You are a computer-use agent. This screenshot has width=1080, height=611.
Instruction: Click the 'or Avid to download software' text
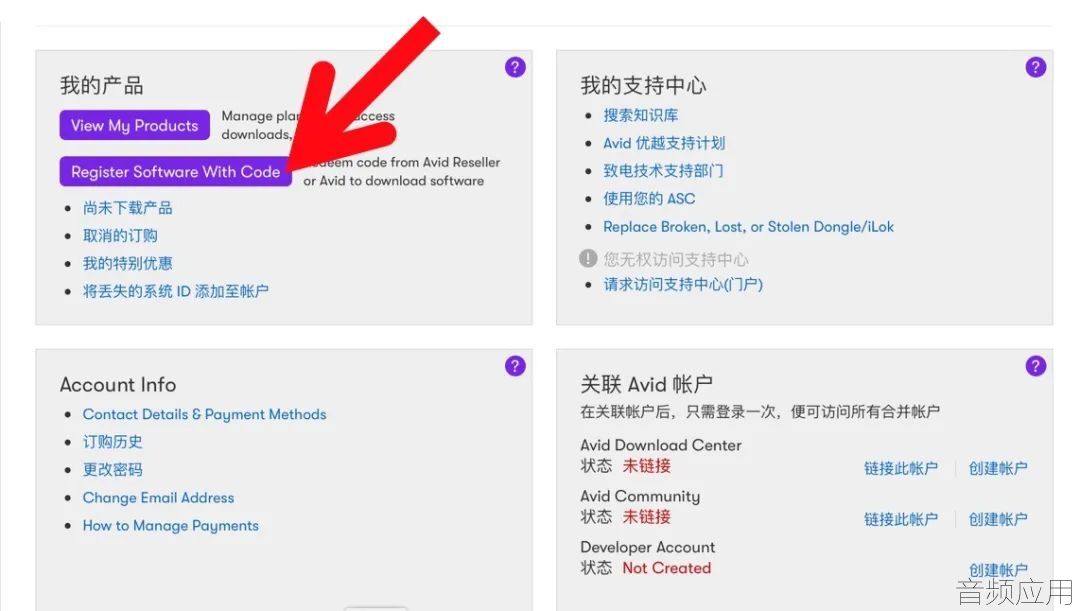[393, 180]
